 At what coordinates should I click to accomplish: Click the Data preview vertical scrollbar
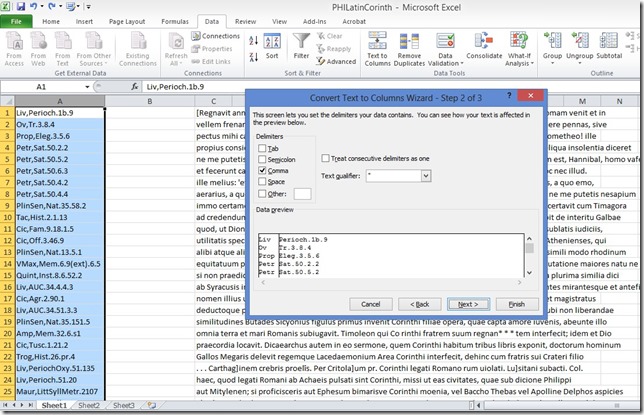[529, 256]
